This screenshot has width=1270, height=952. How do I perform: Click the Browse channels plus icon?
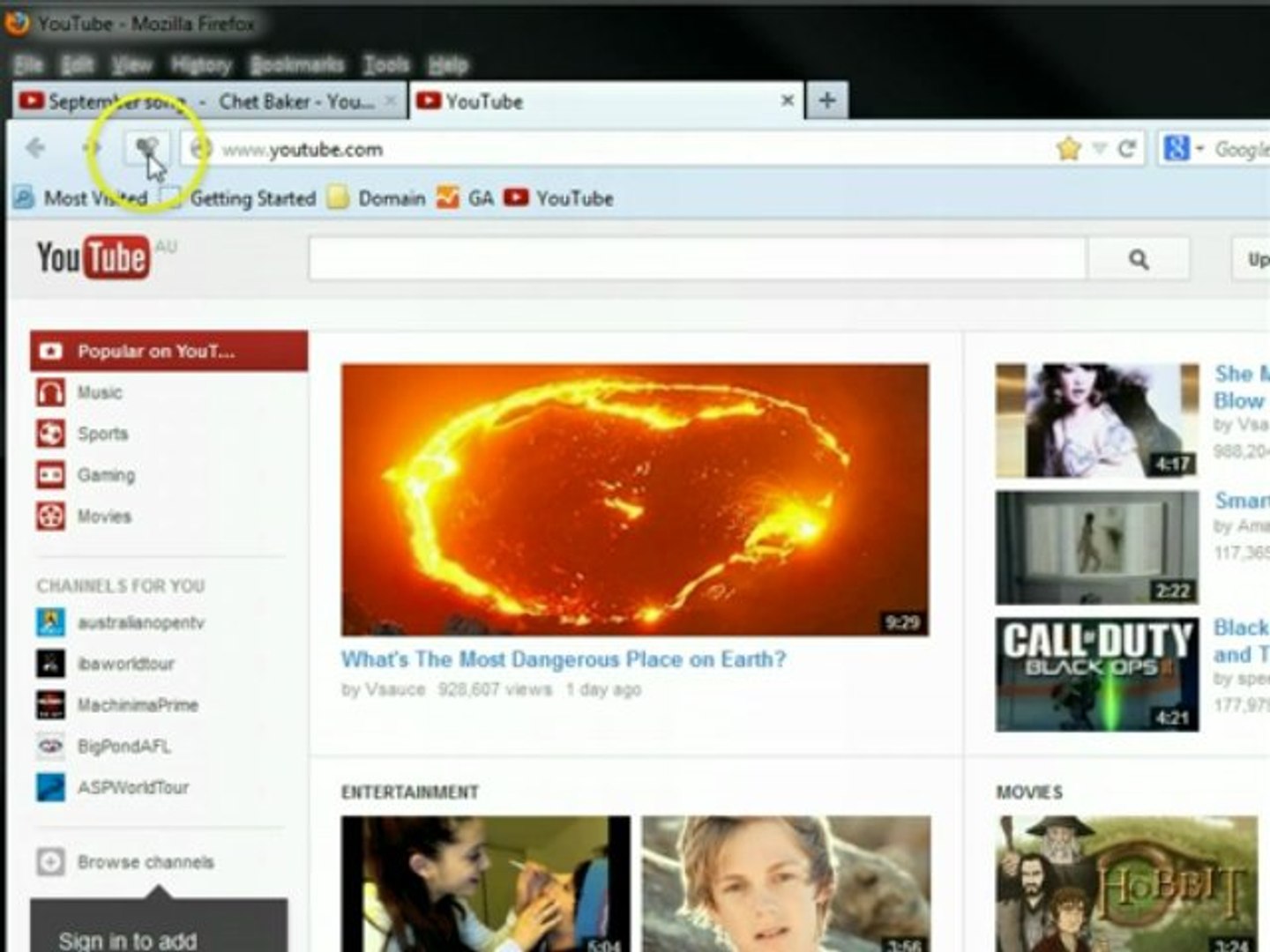coord(50,861)
